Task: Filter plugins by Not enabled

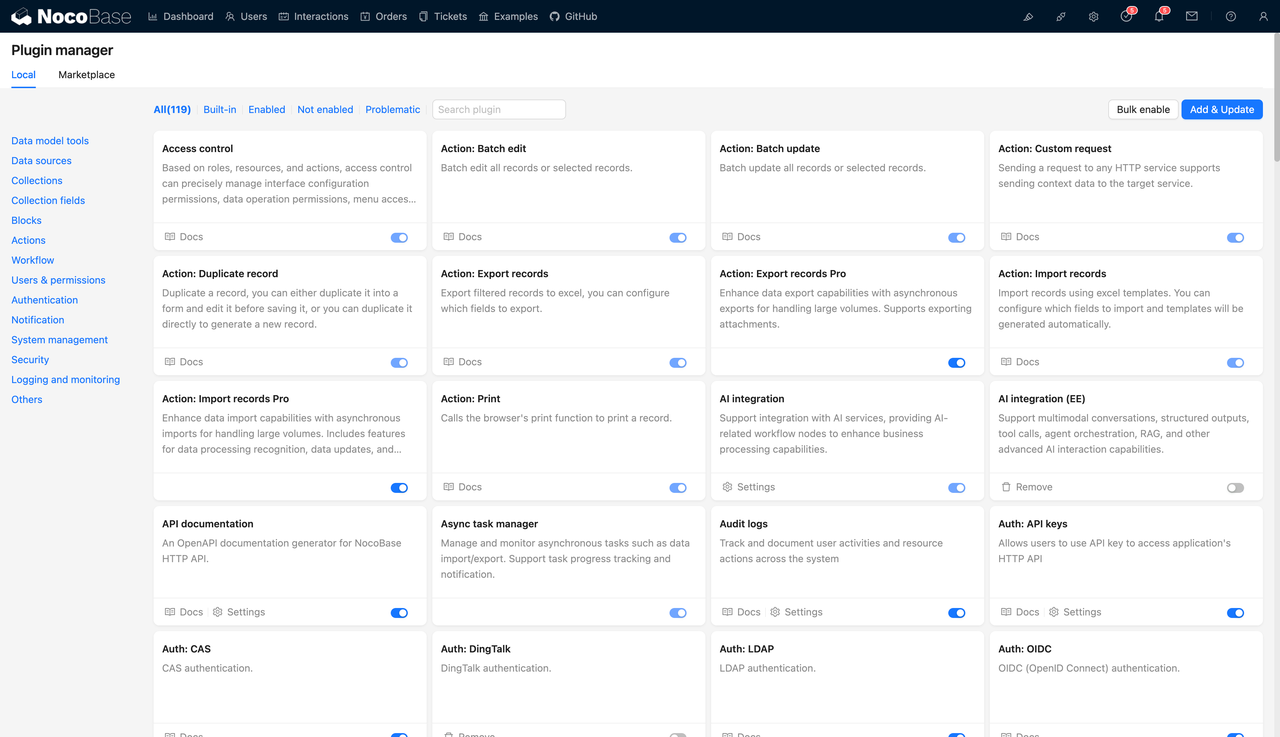Action: coord(325,110)
